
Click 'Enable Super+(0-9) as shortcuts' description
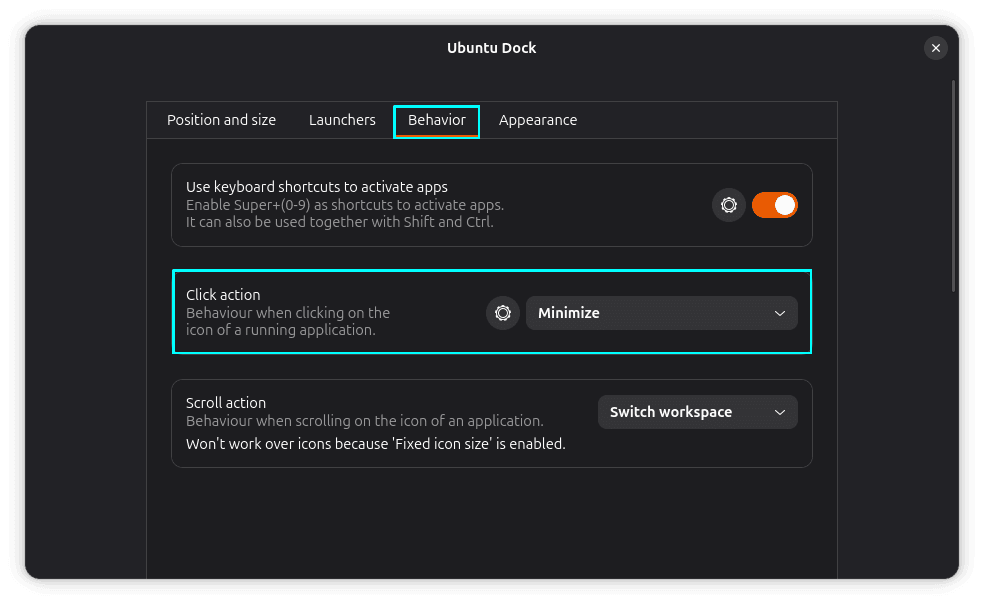pyautogui.click(x=345, y=205)
